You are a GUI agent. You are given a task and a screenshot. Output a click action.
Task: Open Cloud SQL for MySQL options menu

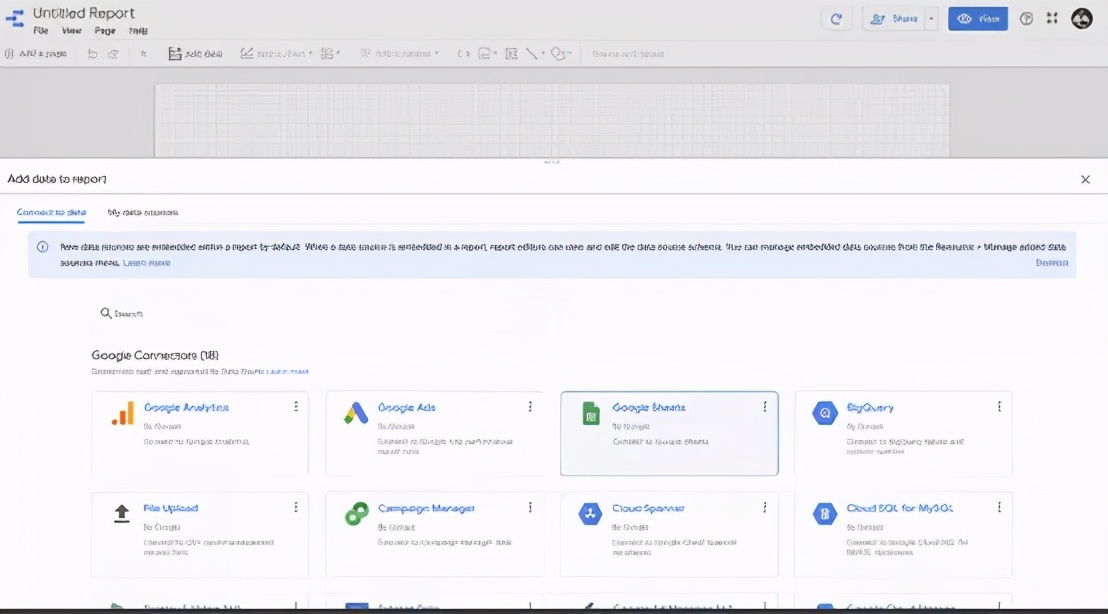click(x=999, y=507)
